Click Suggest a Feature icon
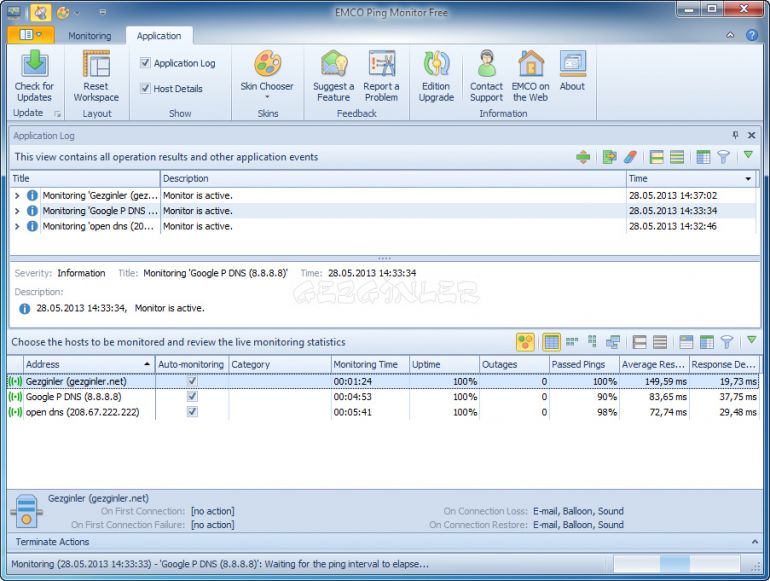Screen dimensions: 770x581 [x=334, y=64]
